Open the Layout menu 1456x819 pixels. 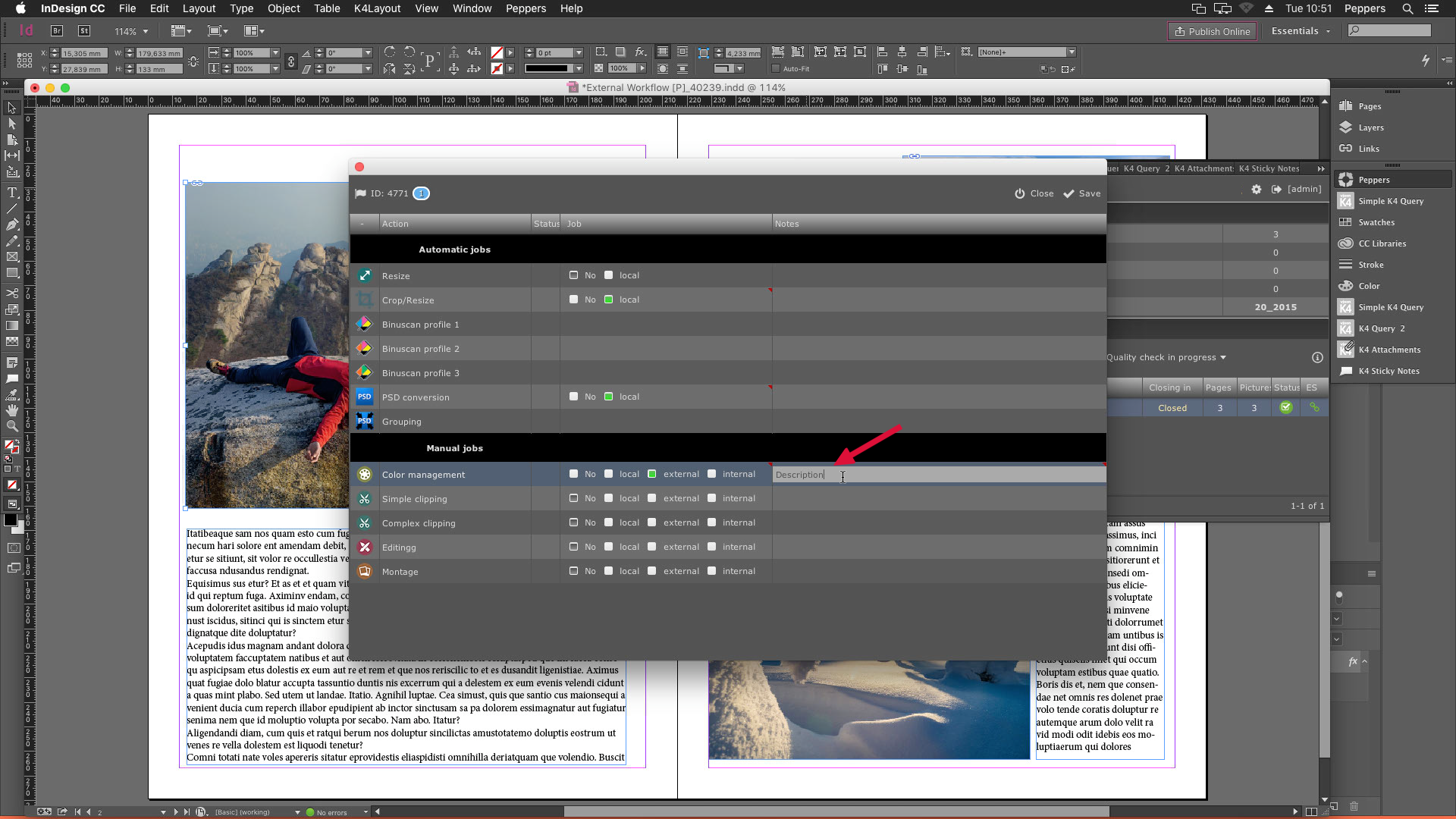click(x=199, y=8)
